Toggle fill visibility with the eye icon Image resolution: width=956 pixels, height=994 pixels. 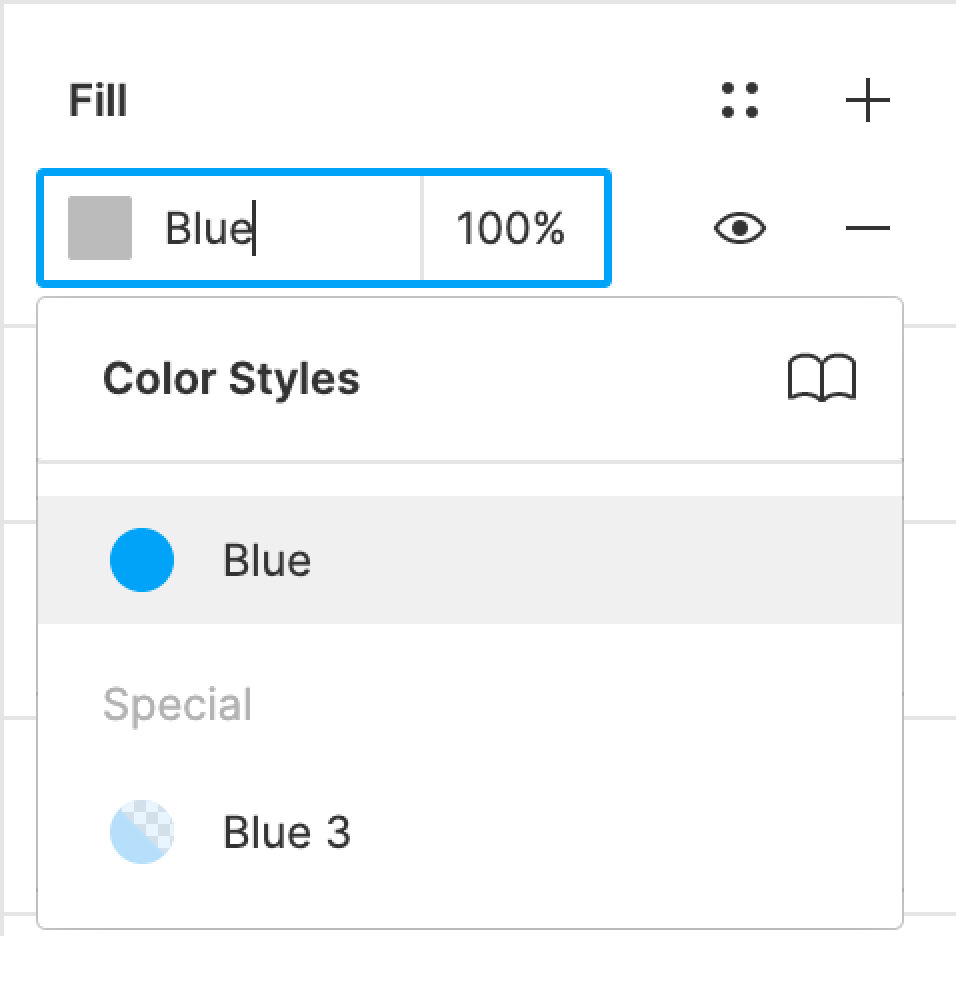(740, 229)
